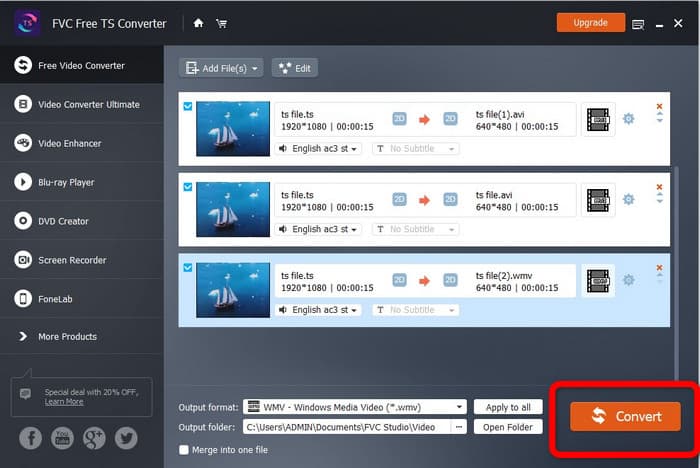This screenshot has height=468, width=700.
Task: Click the home icon in title bar
Action: click(x=198, y=23)
